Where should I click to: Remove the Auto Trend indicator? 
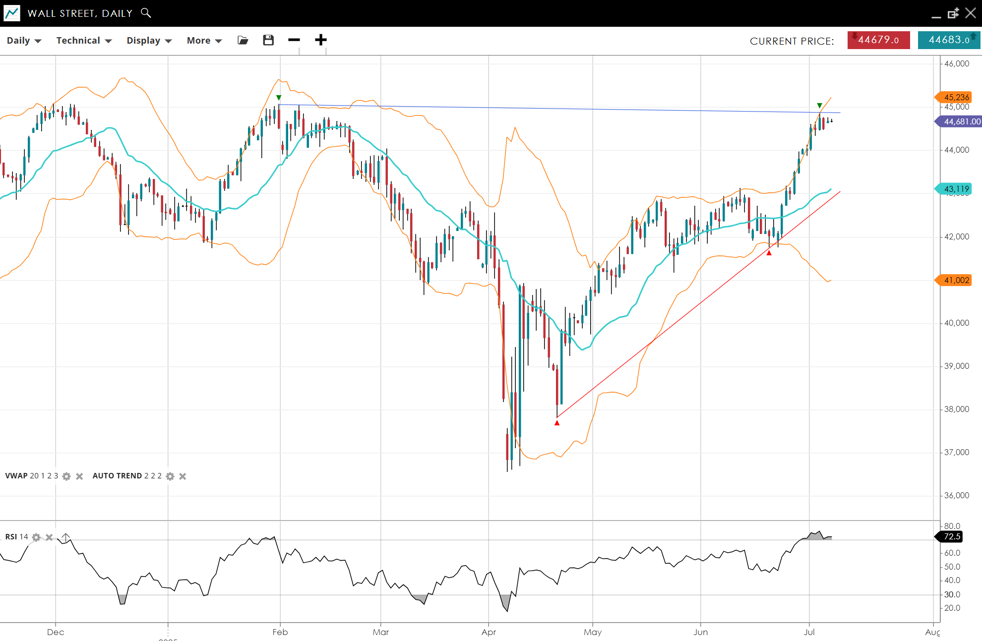183,477
